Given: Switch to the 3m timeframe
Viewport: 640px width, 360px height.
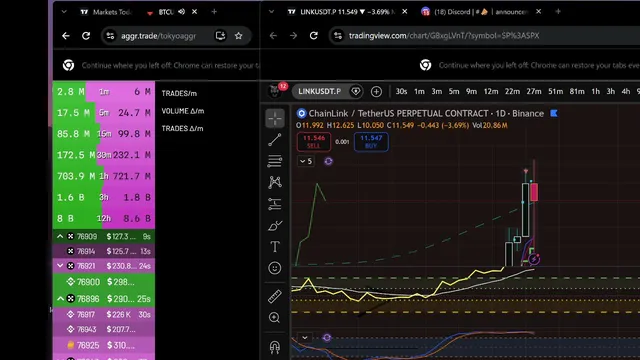Looking at the screenshot, I should click(x=437, y=91).
